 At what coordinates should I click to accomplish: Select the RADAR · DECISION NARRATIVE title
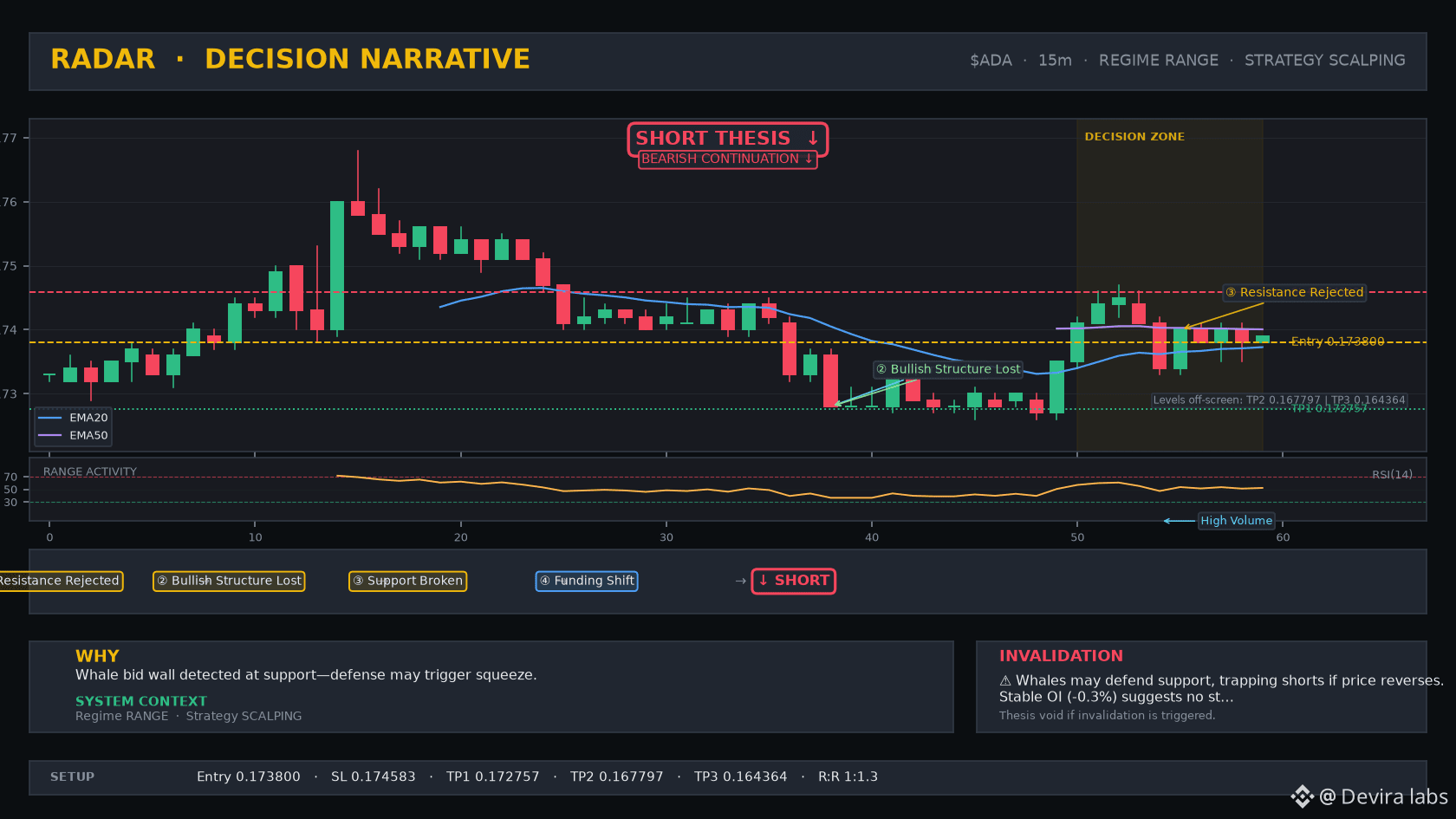point(290,59)
